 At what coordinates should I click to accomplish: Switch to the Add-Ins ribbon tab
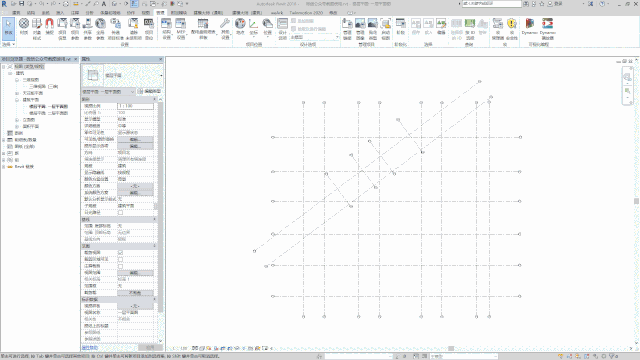(x=178, y=13)
